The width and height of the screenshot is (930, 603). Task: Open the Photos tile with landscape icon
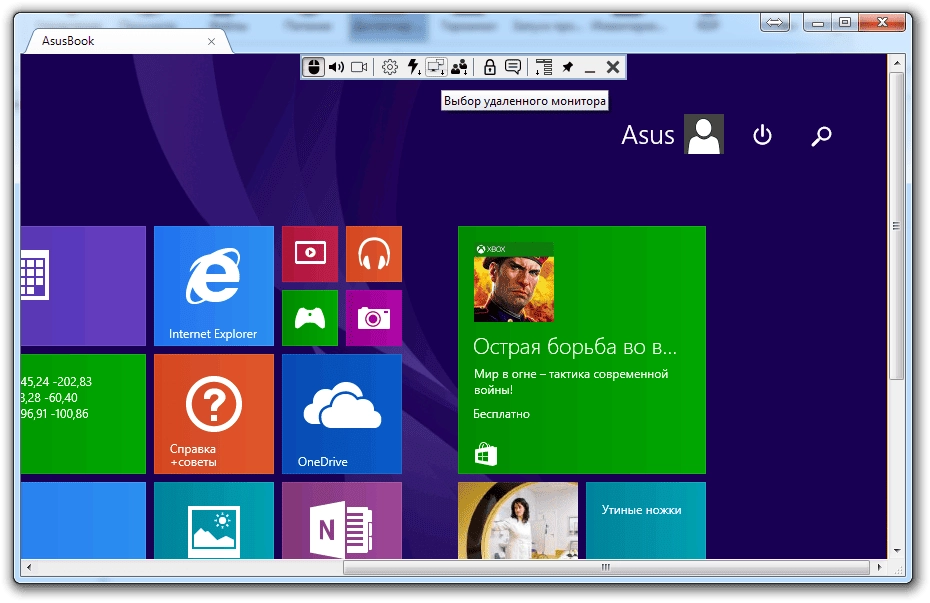[214, 520]
